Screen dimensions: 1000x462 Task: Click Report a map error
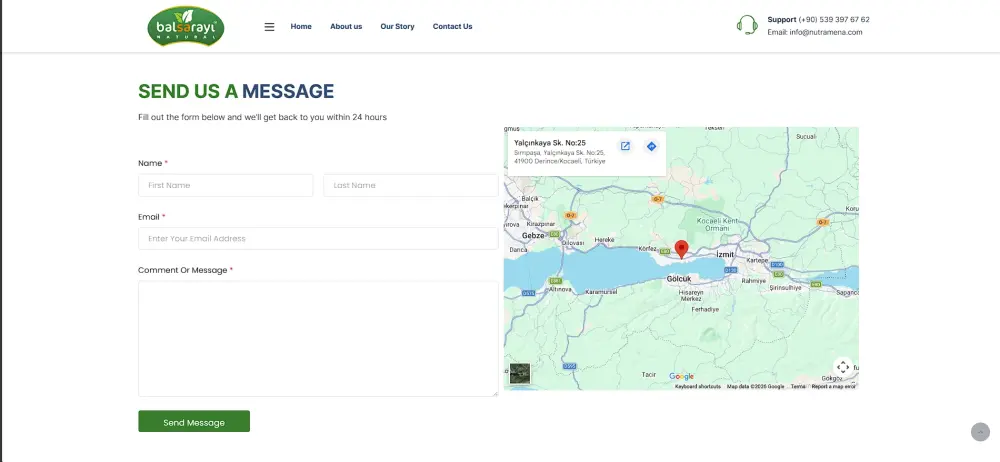tap(834, 387)
